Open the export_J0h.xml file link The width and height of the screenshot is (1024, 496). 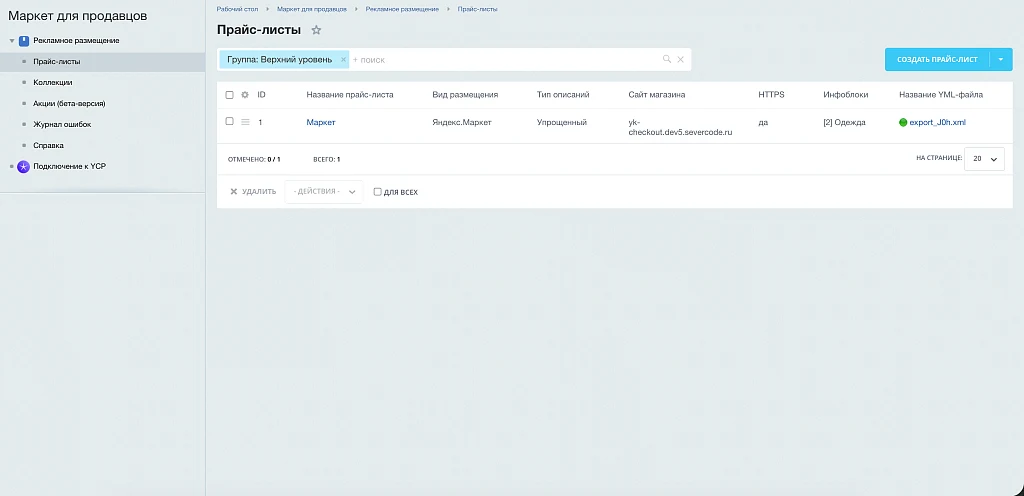click(x=937, y=122)
